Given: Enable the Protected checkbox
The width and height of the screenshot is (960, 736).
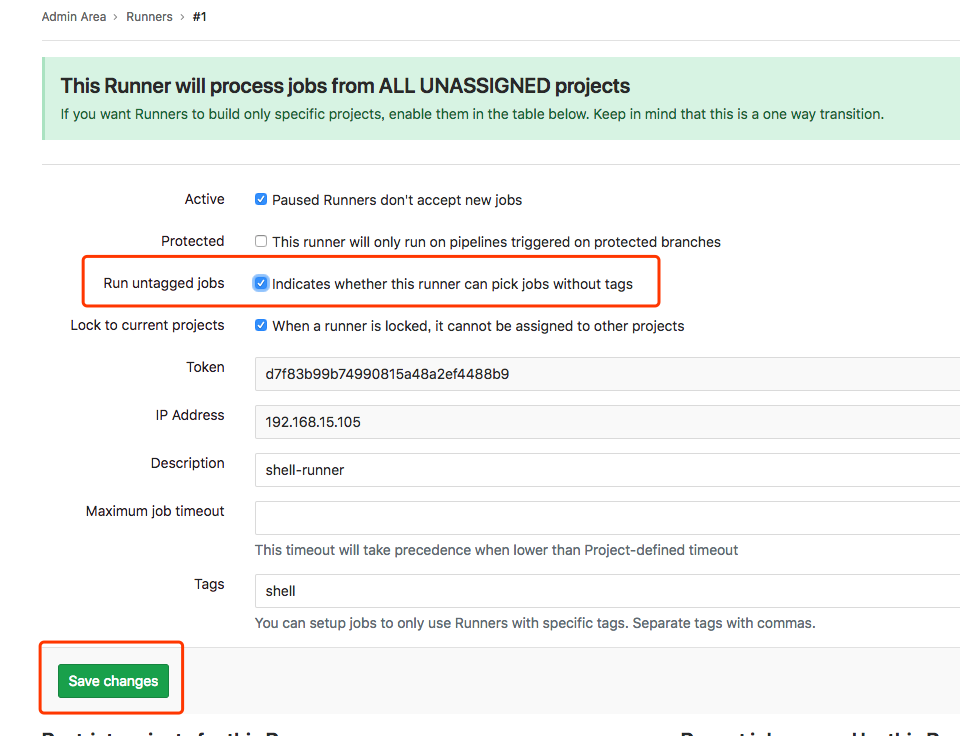Looking at the screenshot, I should click(x=261, y=242).
